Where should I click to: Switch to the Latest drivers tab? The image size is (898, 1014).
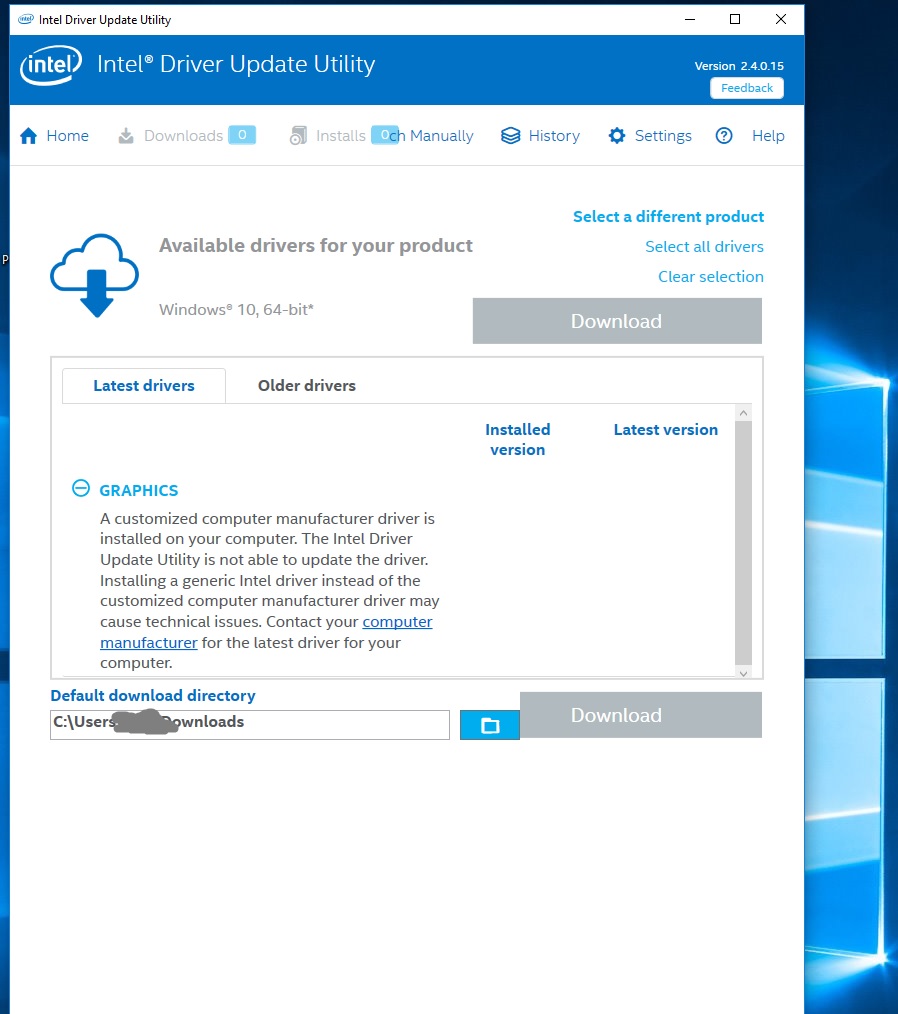click(144, 385)
